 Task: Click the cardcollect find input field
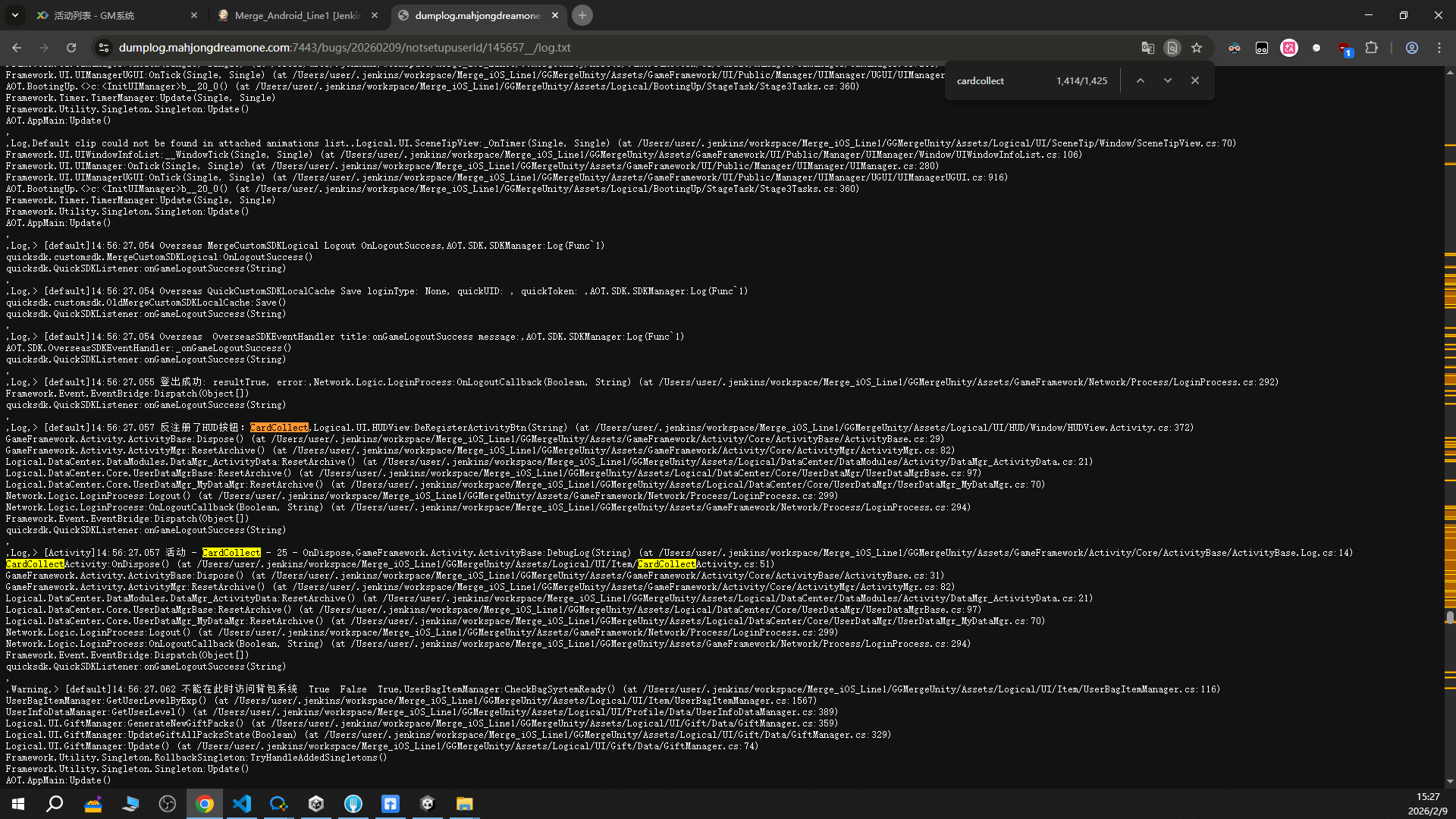click(x=1001, y=80)
